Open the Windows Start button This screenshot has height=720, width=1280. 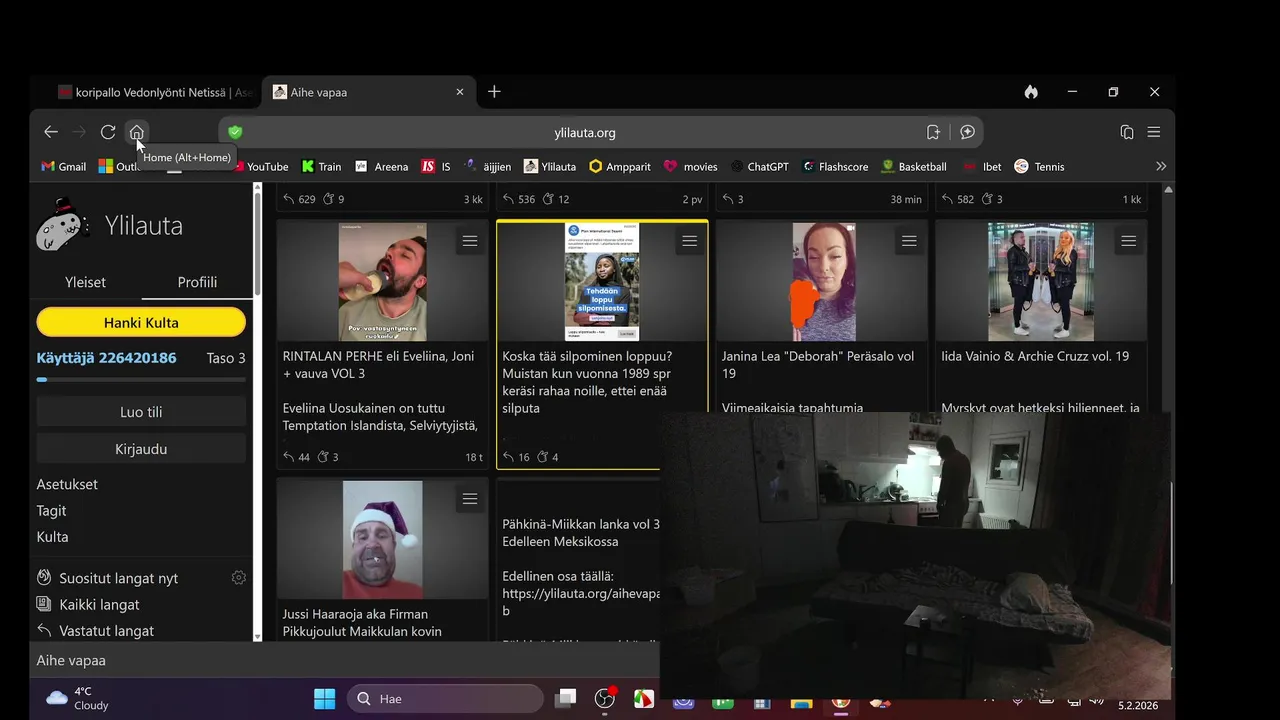pyautogui.click(x=325, y=699)
